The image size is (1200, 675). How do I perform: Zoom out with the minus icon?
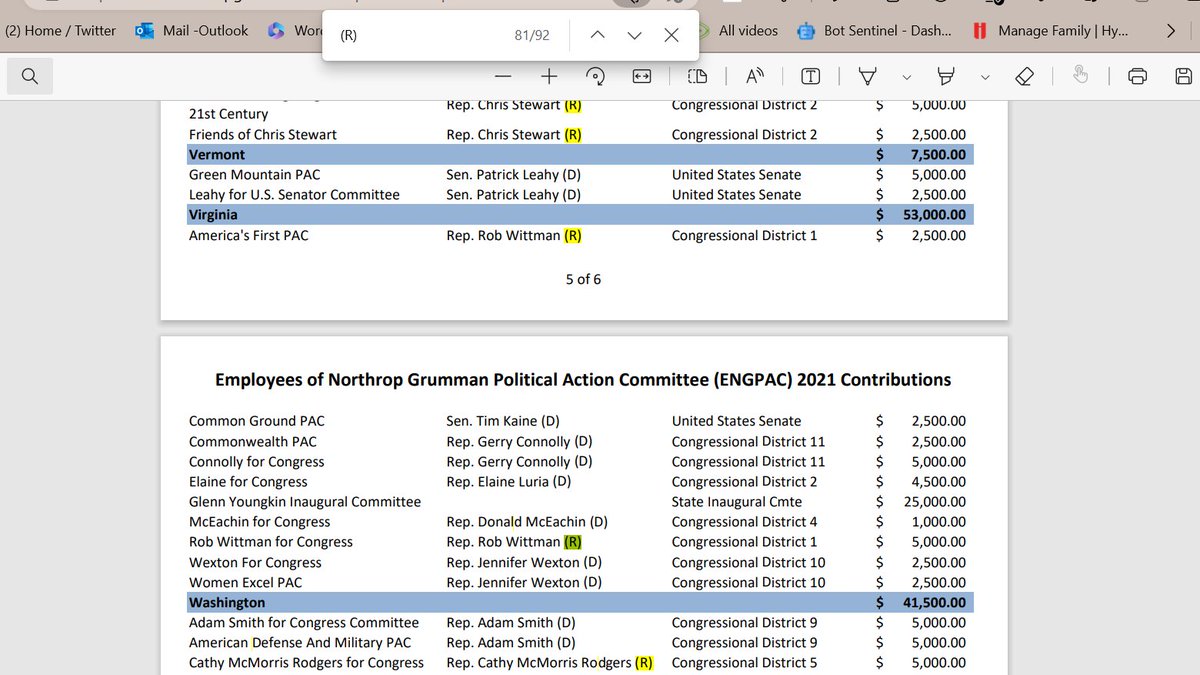tap(503, 76)
